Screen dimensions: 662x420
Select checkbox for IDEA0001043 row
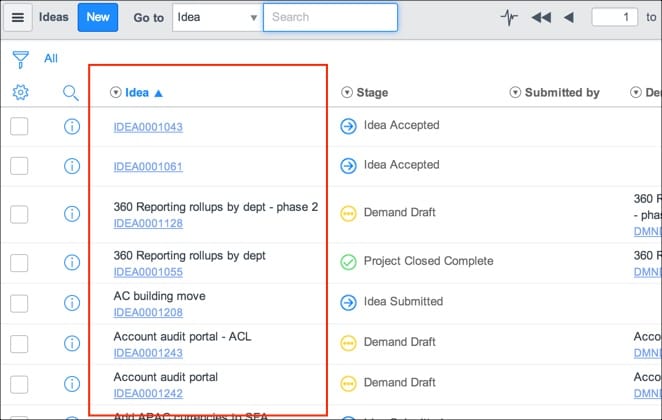(x=19, y=126)
